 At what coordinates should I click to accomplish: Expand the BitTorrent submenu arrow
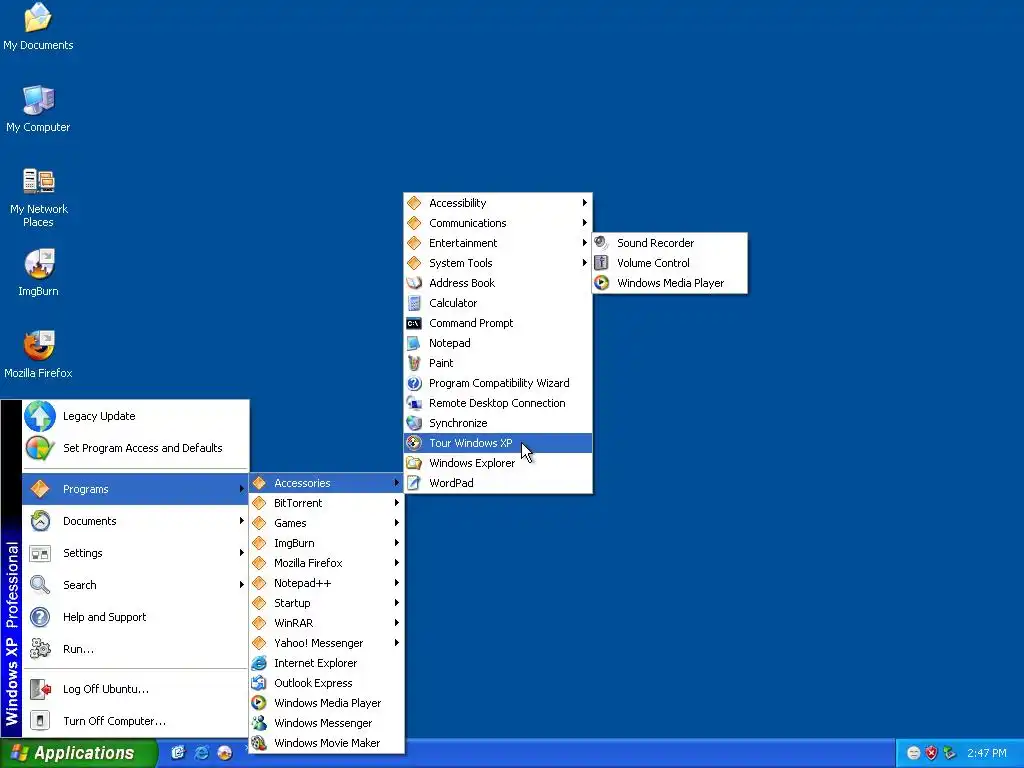pos(396,503)
